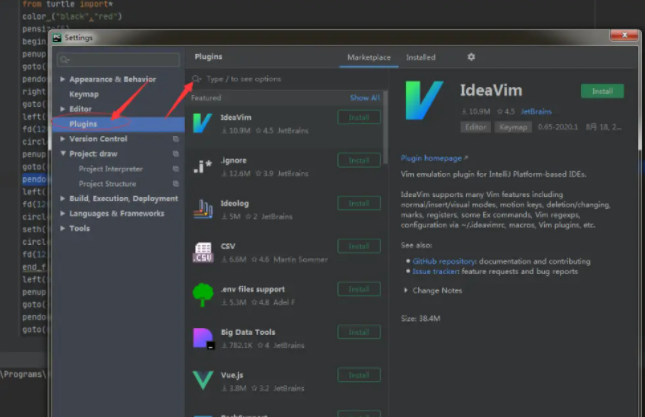Install the CSV plugin
The width and height of the screenshot is (645, 417).
[x=359, y=246]
